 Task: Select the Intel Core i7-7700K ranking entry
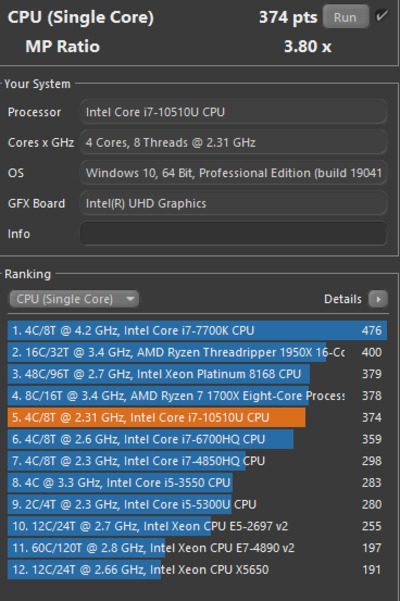197,330
